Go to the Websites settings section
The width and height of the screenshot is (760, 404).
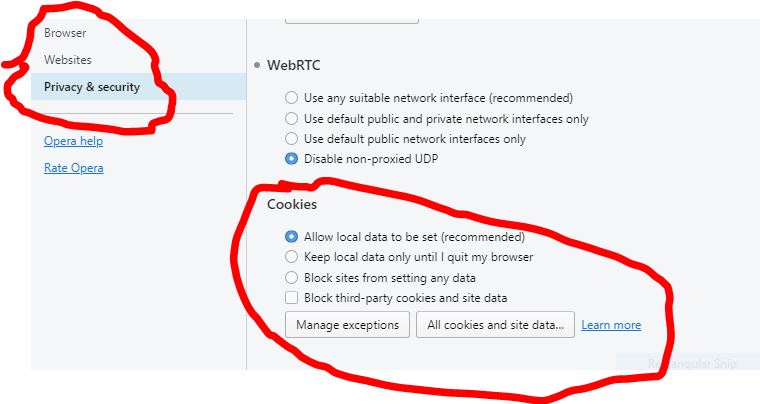[x=68, y=60]
